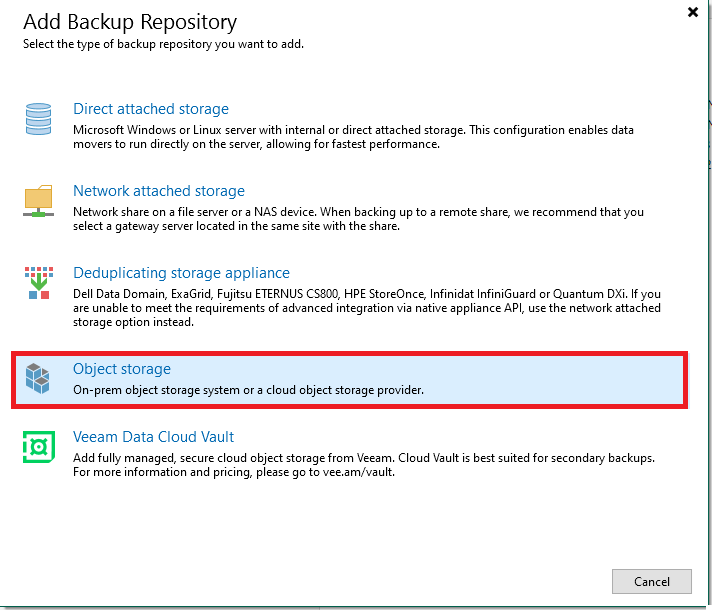The image size is (712, 610).
Task: Close the dialog with the X button
Action: (x=692, y=12)
